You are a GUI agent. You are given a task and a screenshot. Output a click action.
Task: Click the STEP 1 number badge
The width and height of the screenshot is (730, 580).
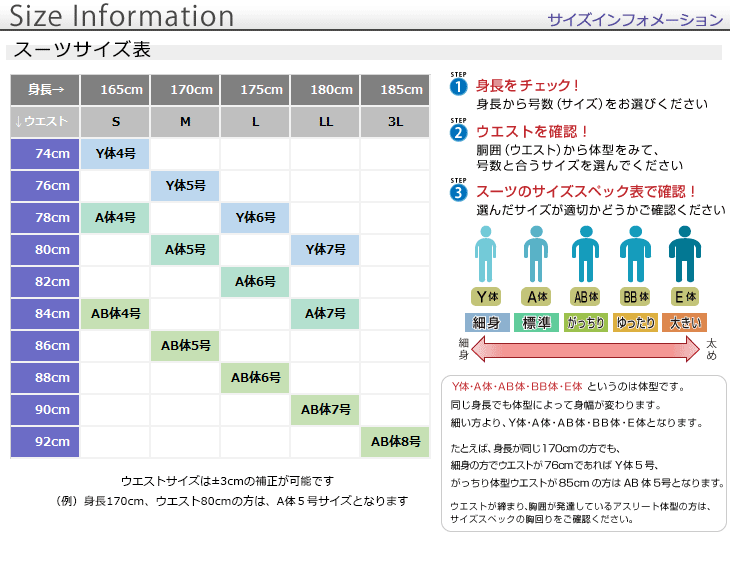[x=459, y=87]
